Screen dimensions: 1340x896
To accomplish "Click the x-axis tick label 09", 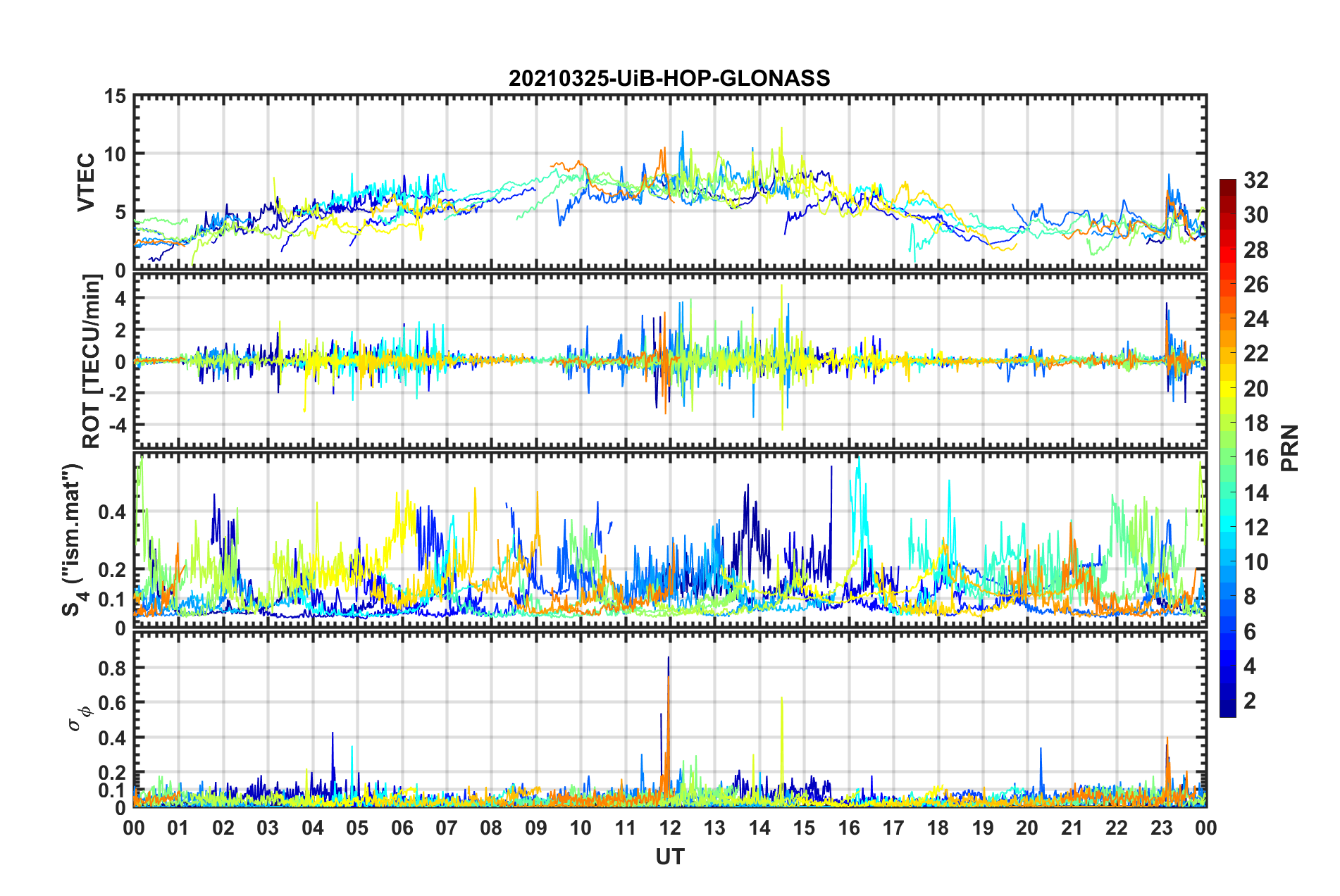I will tap(536, 828).
